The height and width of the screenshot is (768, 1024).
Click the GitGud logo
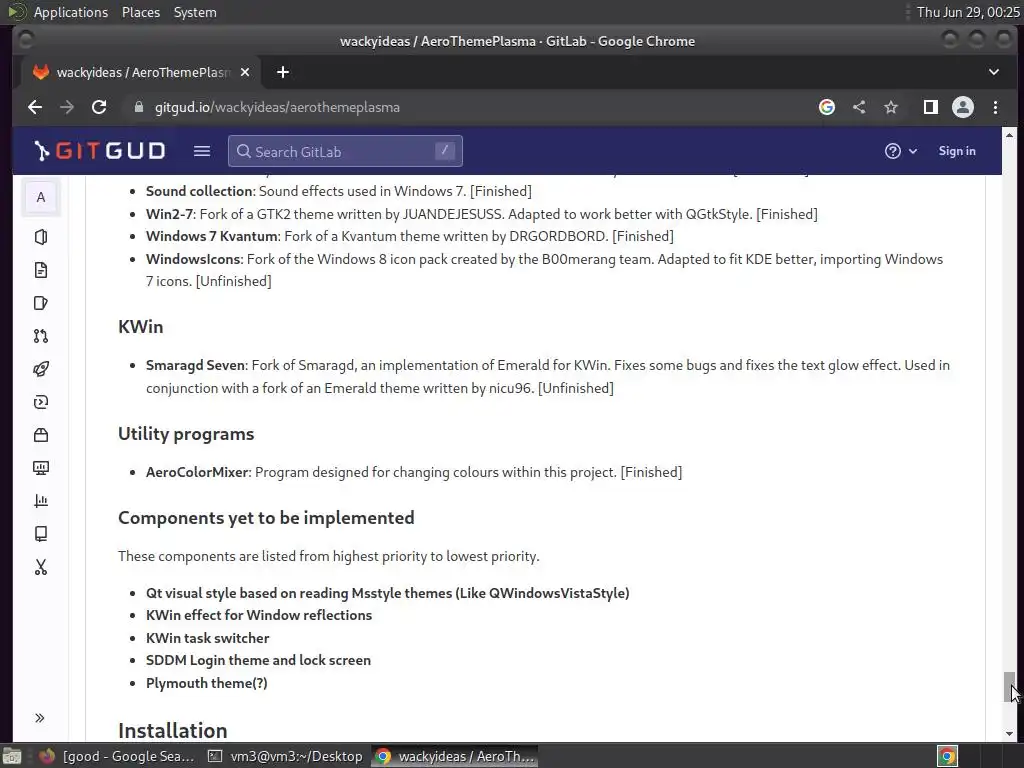(x=99, y=151)
